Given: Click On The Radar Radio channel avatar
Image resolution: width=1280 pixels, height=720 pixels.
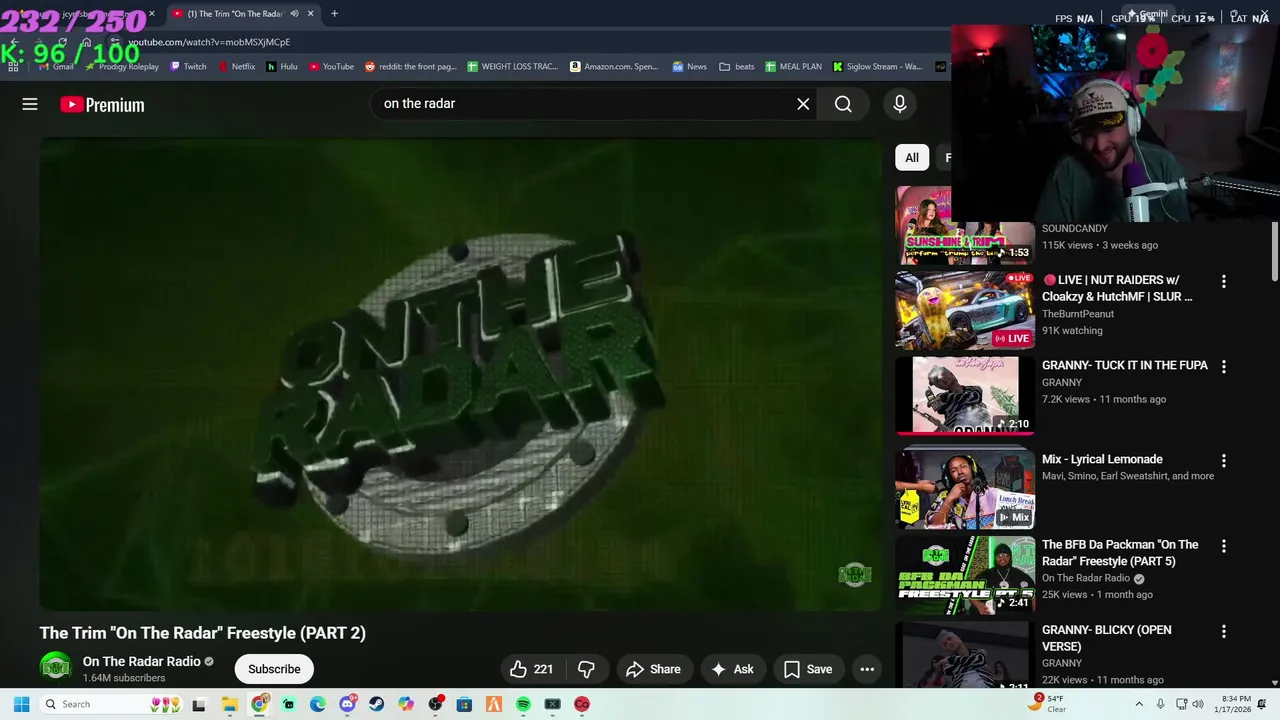Looking at the screenshot, I should [56, 667].
